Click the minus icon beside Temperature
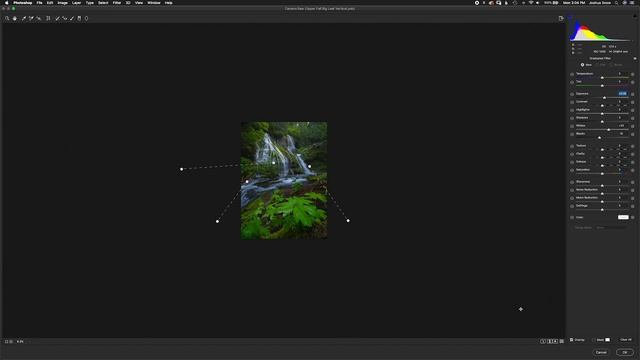This screenshot has height=360, width=640. pos(572,74)
